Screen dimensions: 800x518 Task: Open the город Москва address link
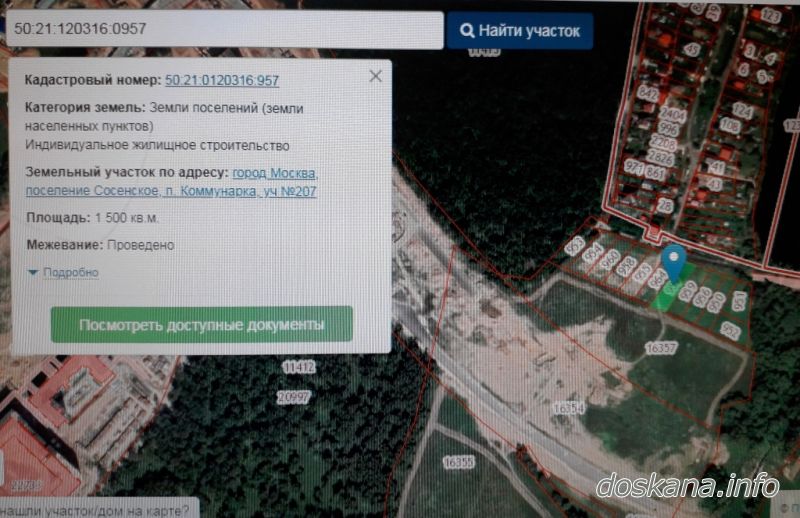(276, 172)
